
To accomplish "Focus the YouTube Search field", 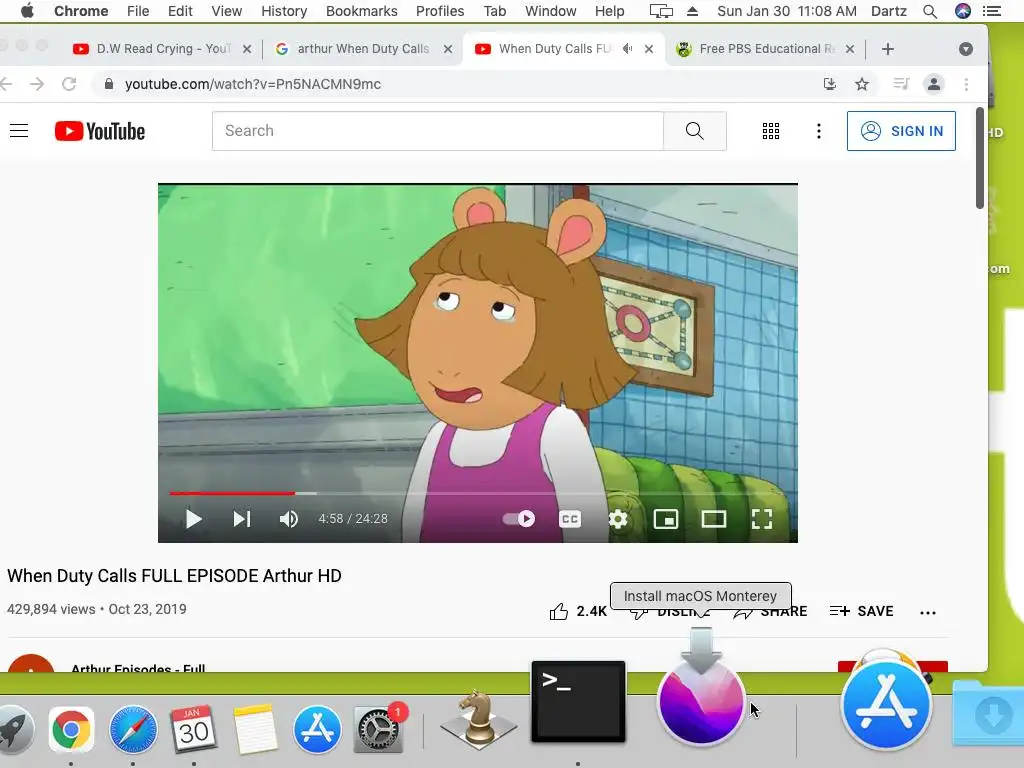I will pyautogui.click(x=438, y=131).
